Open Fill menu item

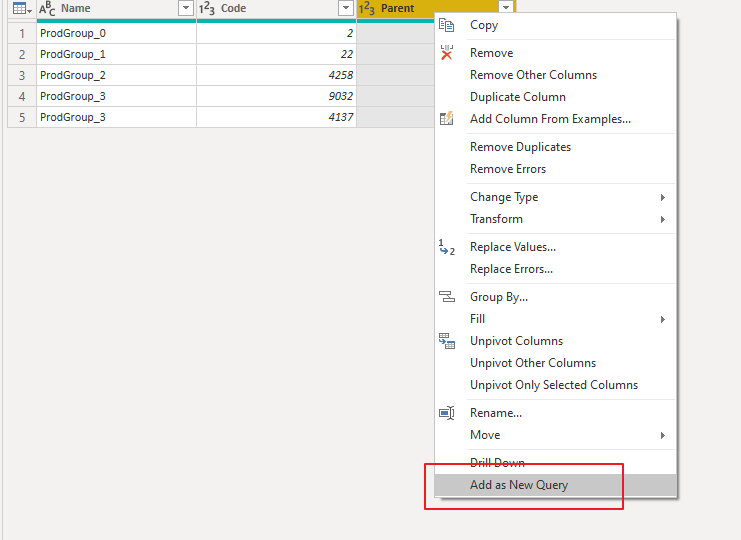(556, 319)
